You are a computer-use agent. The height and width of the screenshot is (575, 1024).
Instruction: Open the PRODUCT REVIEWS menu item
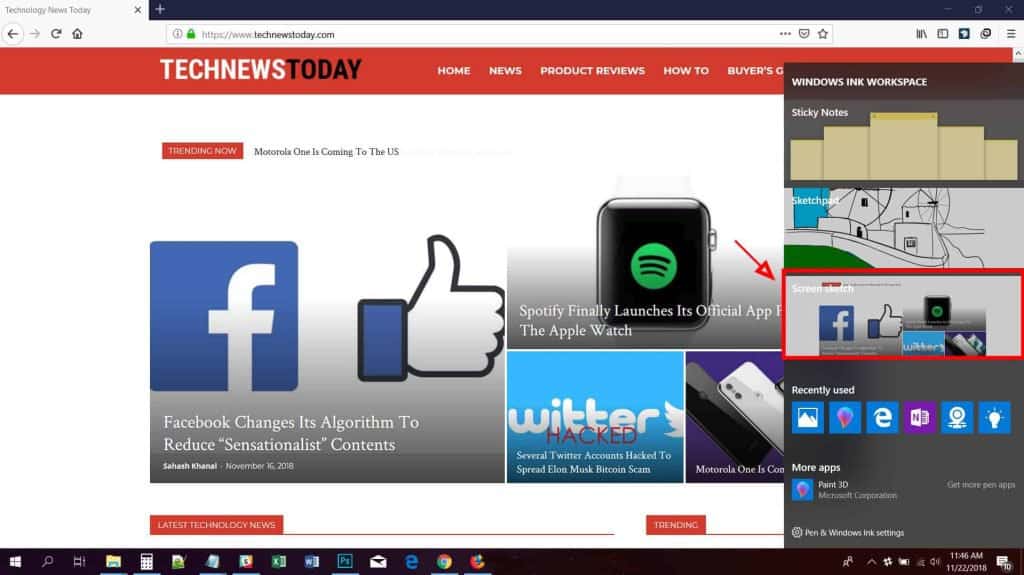(592, 71)
